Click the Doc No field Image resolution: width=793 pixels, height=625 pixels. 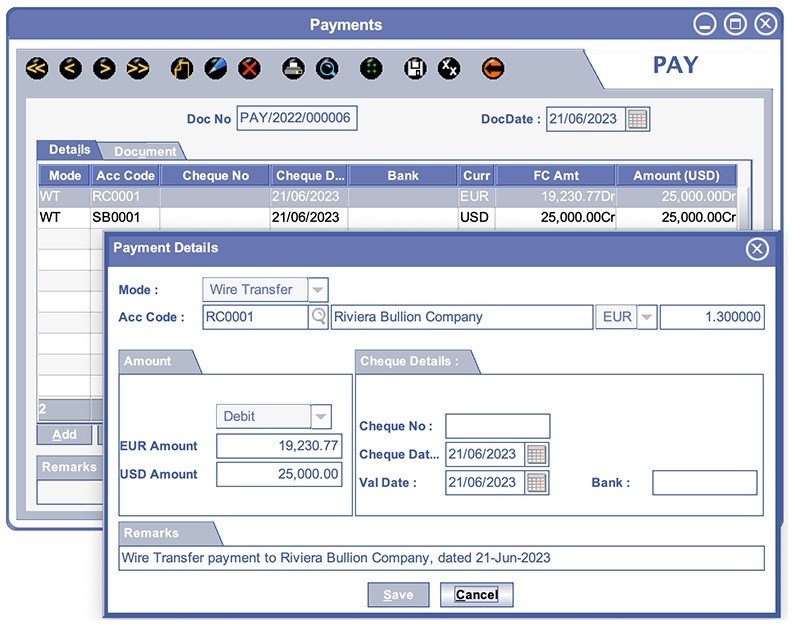(297, 118)
